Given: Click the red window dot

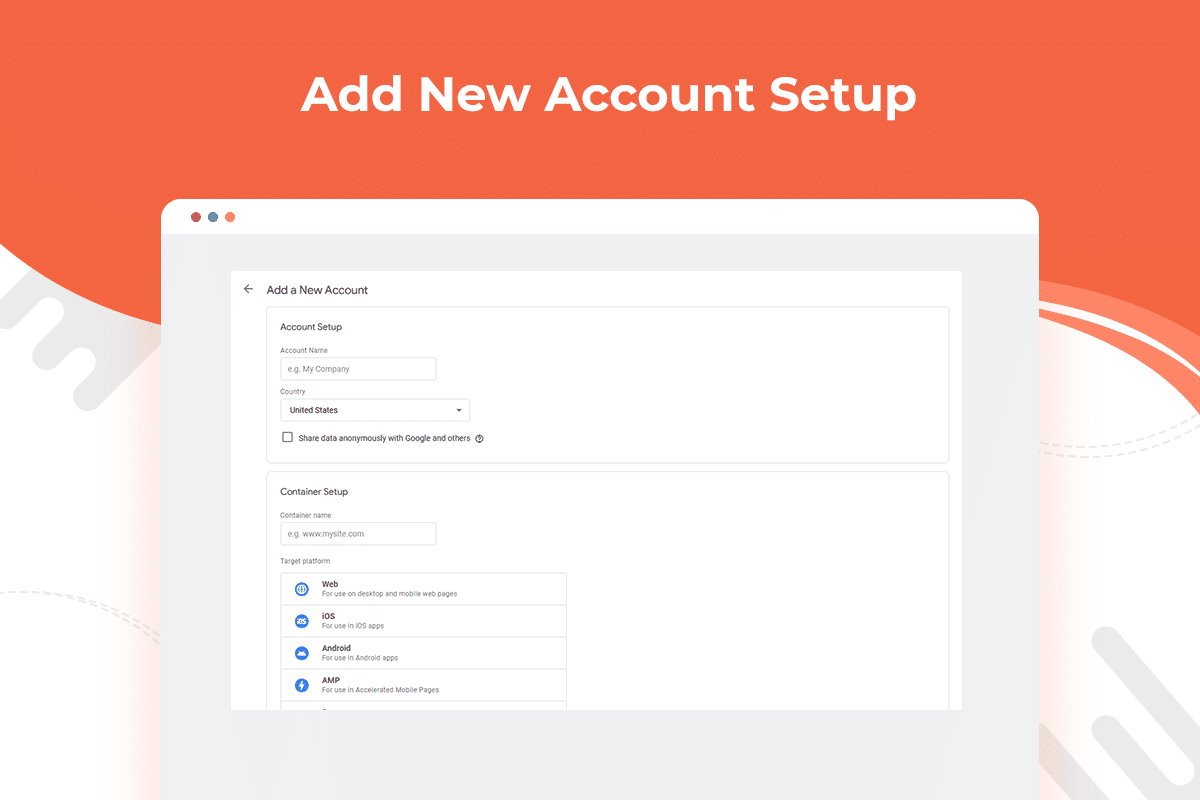Looking at the screenshot, I should 196,216.
